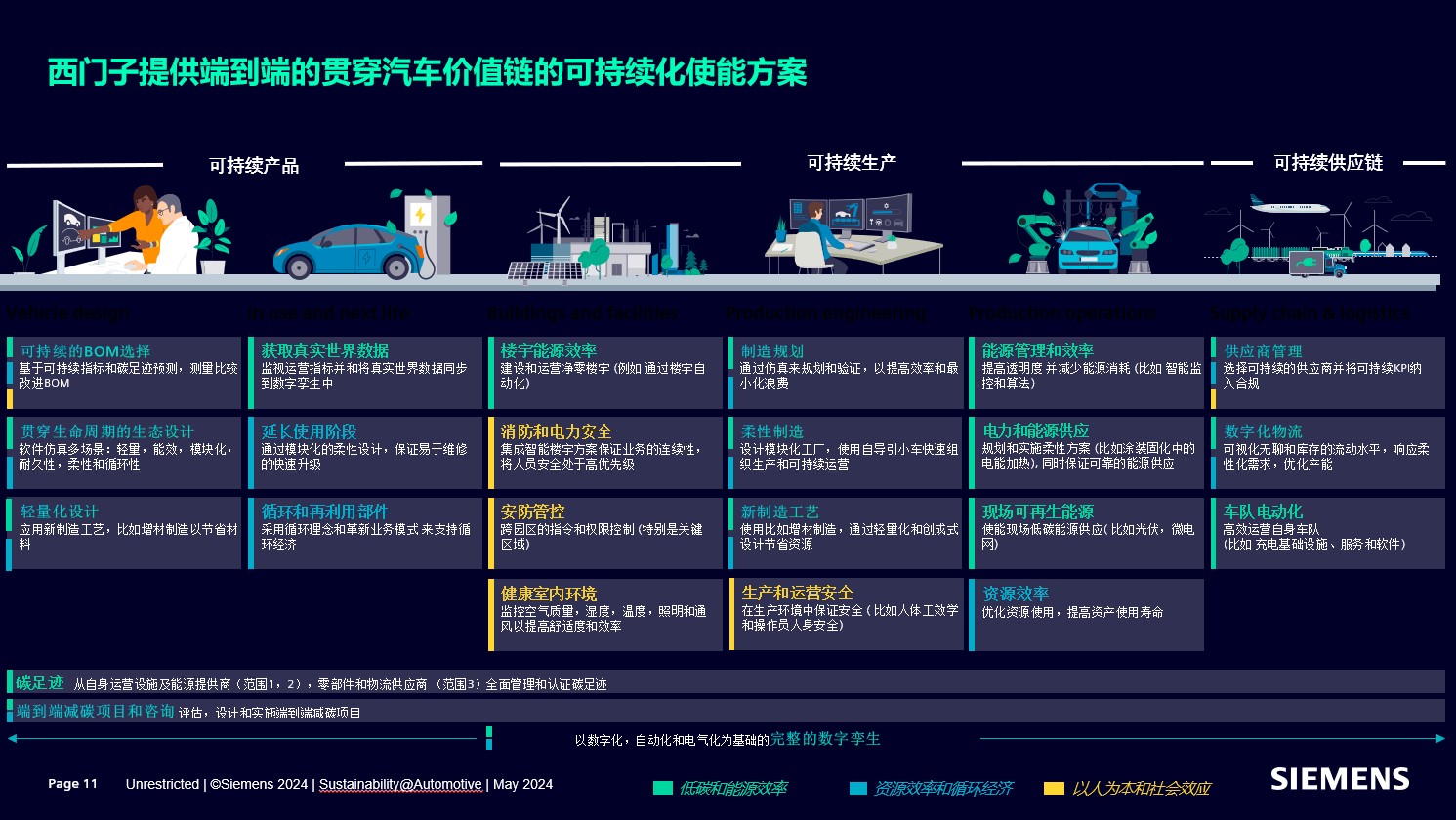1456x820 pixels.
Task: Click the 循环和再利用部件 card
Action: pyautogui.click(x=364, y=533)
